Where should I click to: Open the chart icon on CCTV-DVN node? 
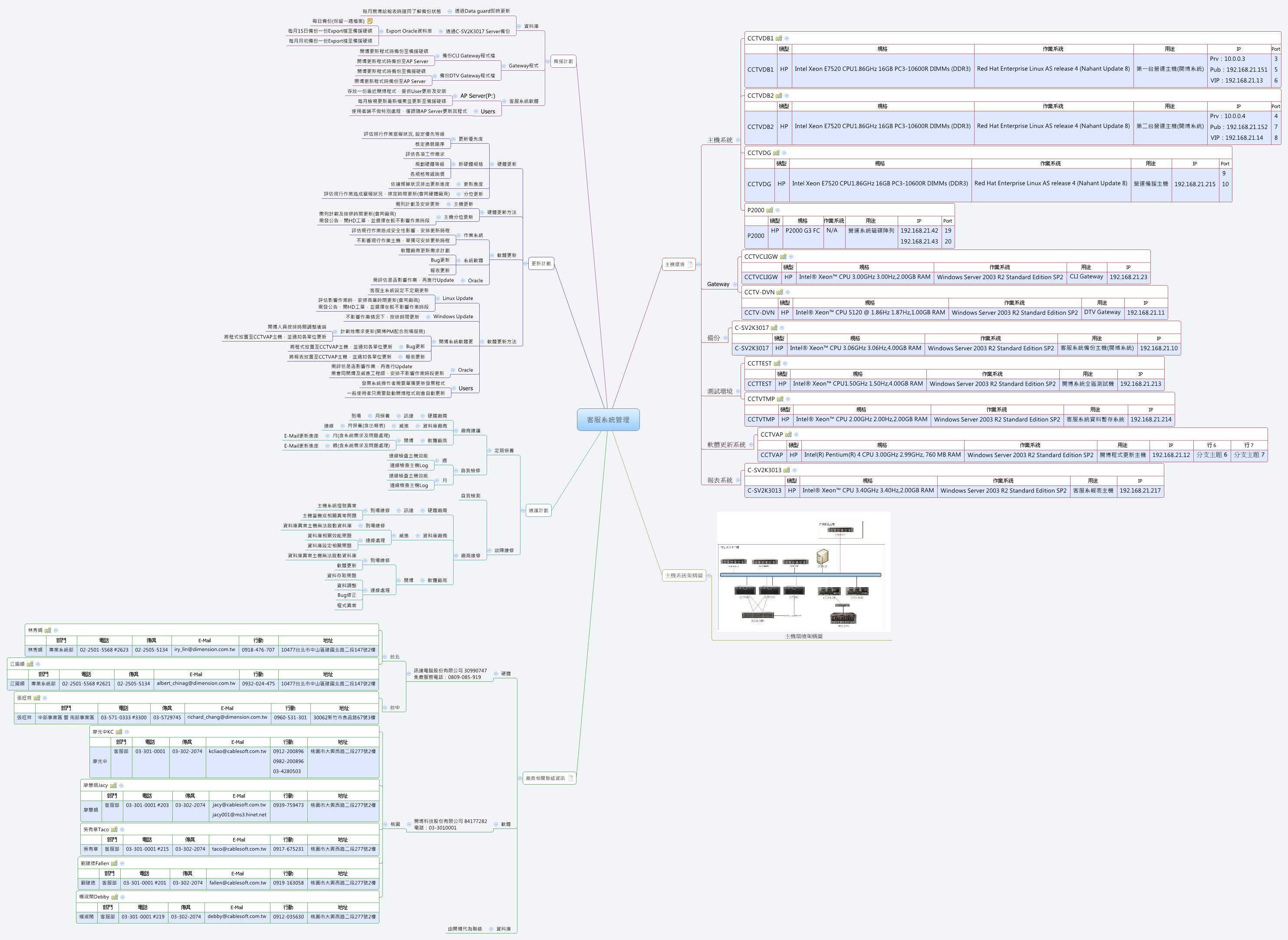point(780,293)
